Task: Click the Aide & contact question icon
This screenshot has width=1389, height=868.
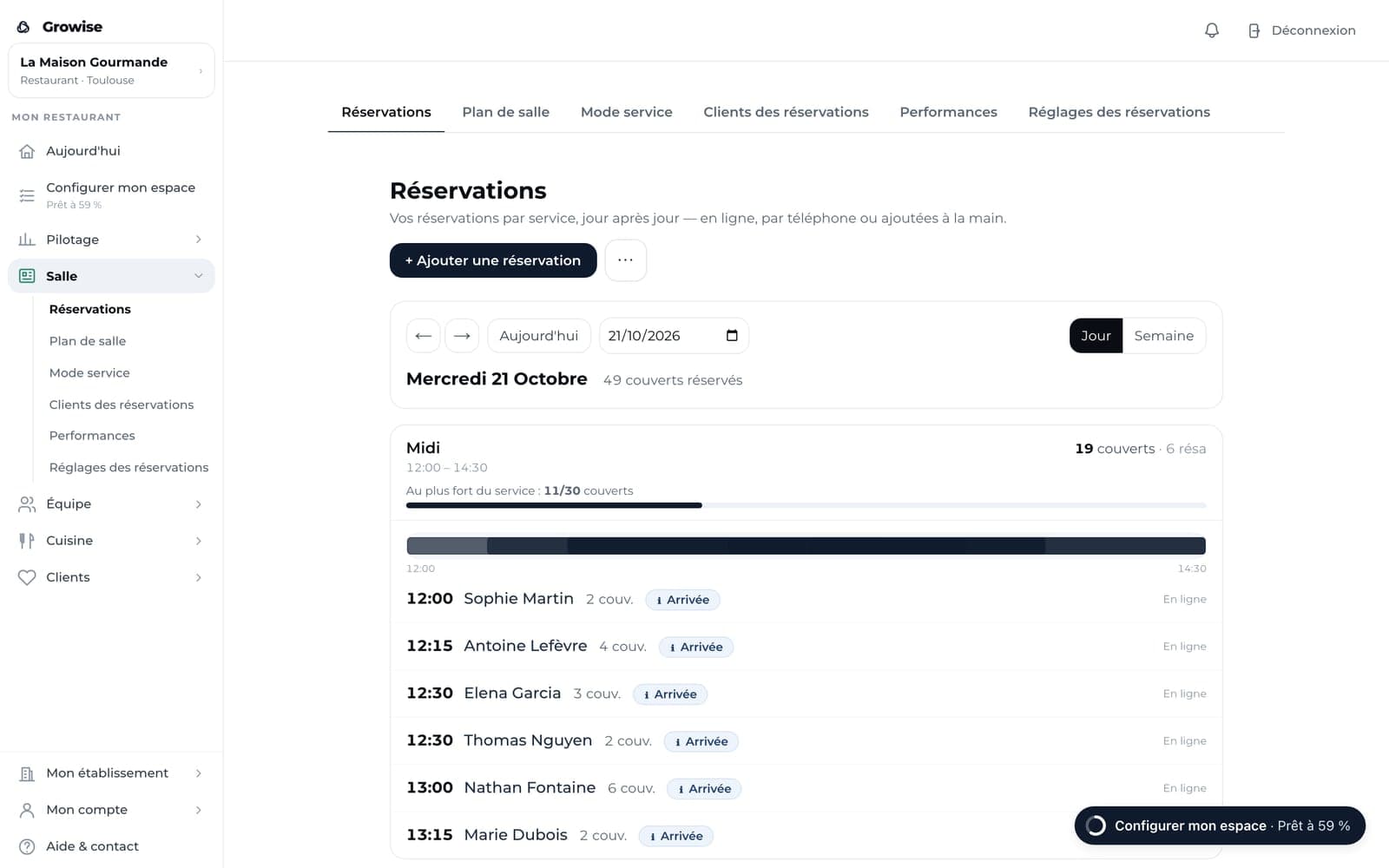Action: point(27,846)
